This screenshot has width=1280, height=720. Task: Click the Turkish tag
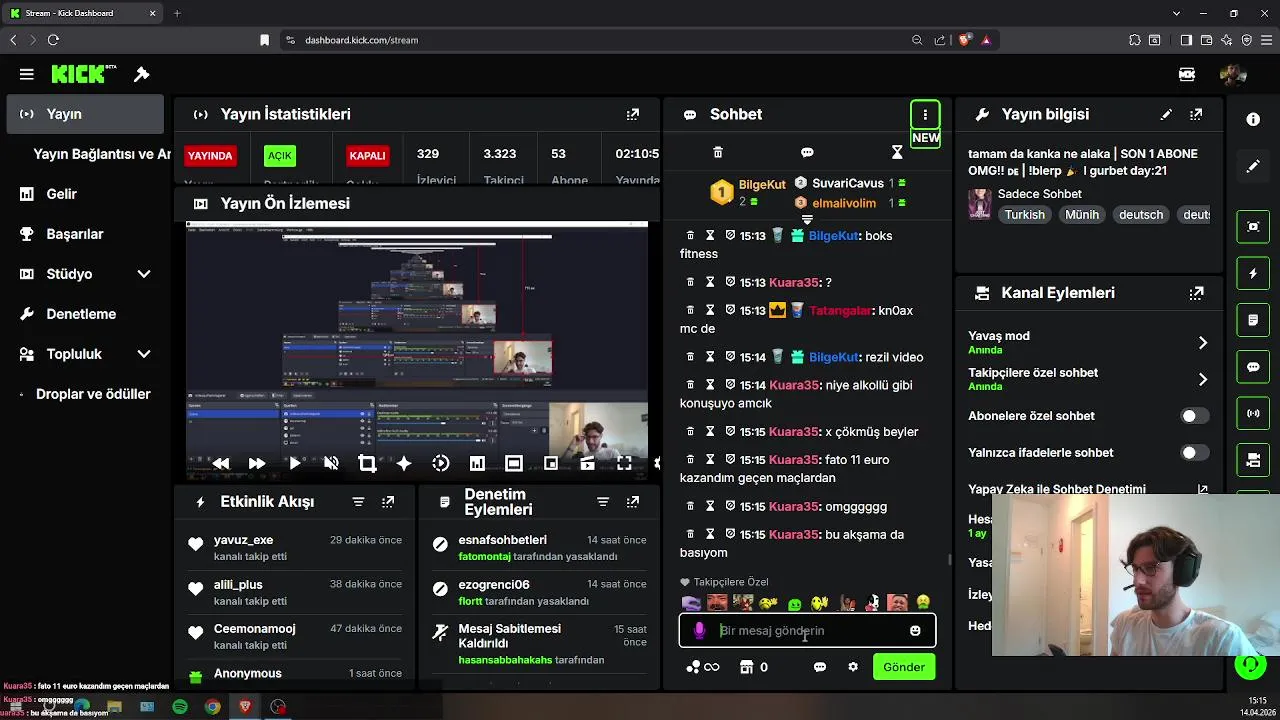(x=1025, y=215)
